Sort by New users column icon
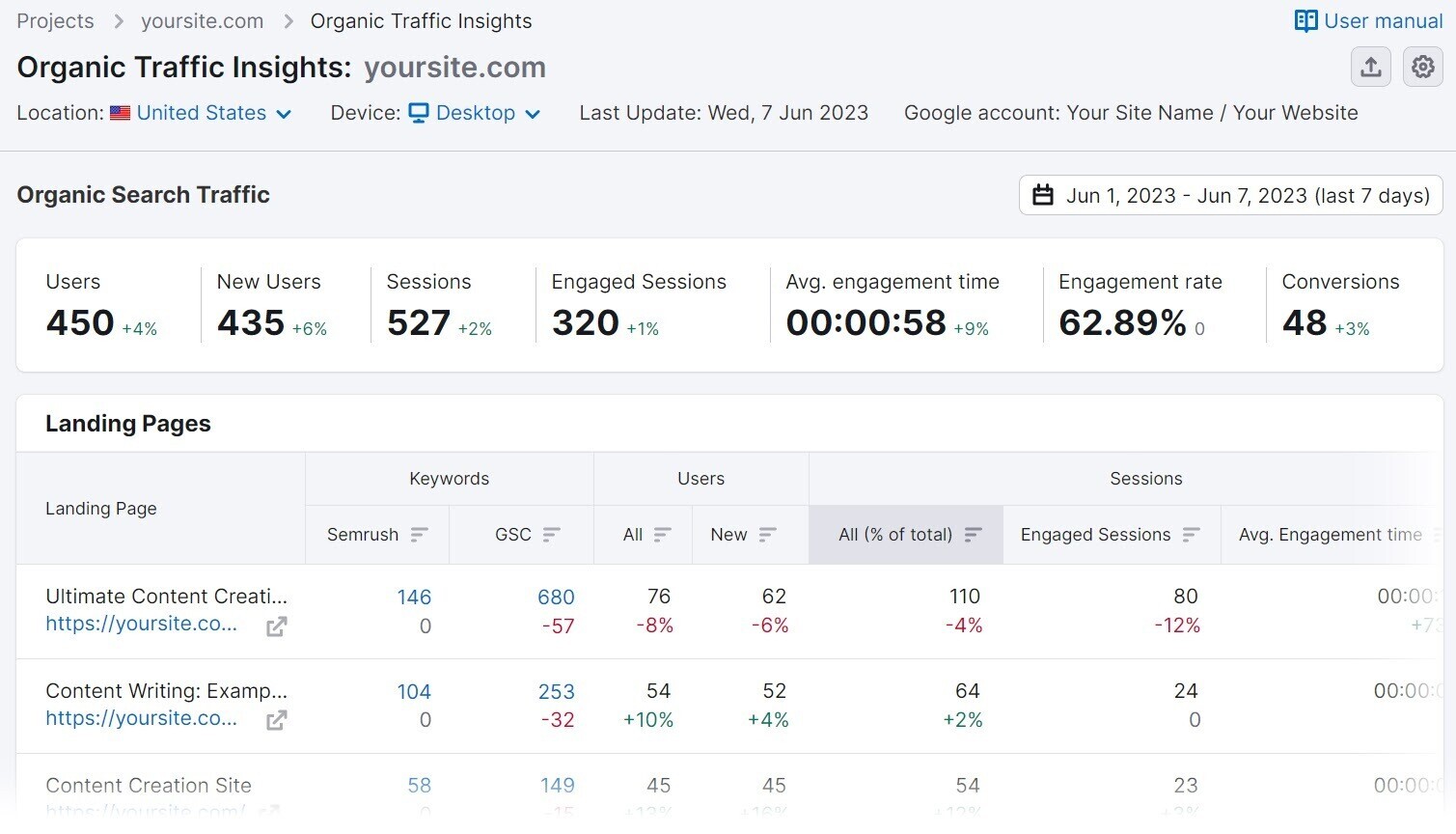The height and width of the screenshot is (834, 1456). [768, 535]
